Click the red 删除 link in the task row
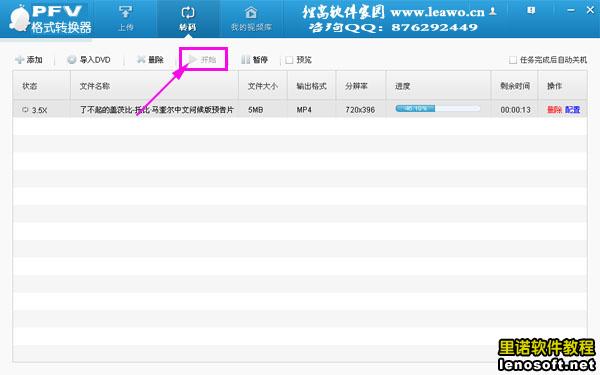The width and height of the screenshot is (600, 375). (554, 110)
